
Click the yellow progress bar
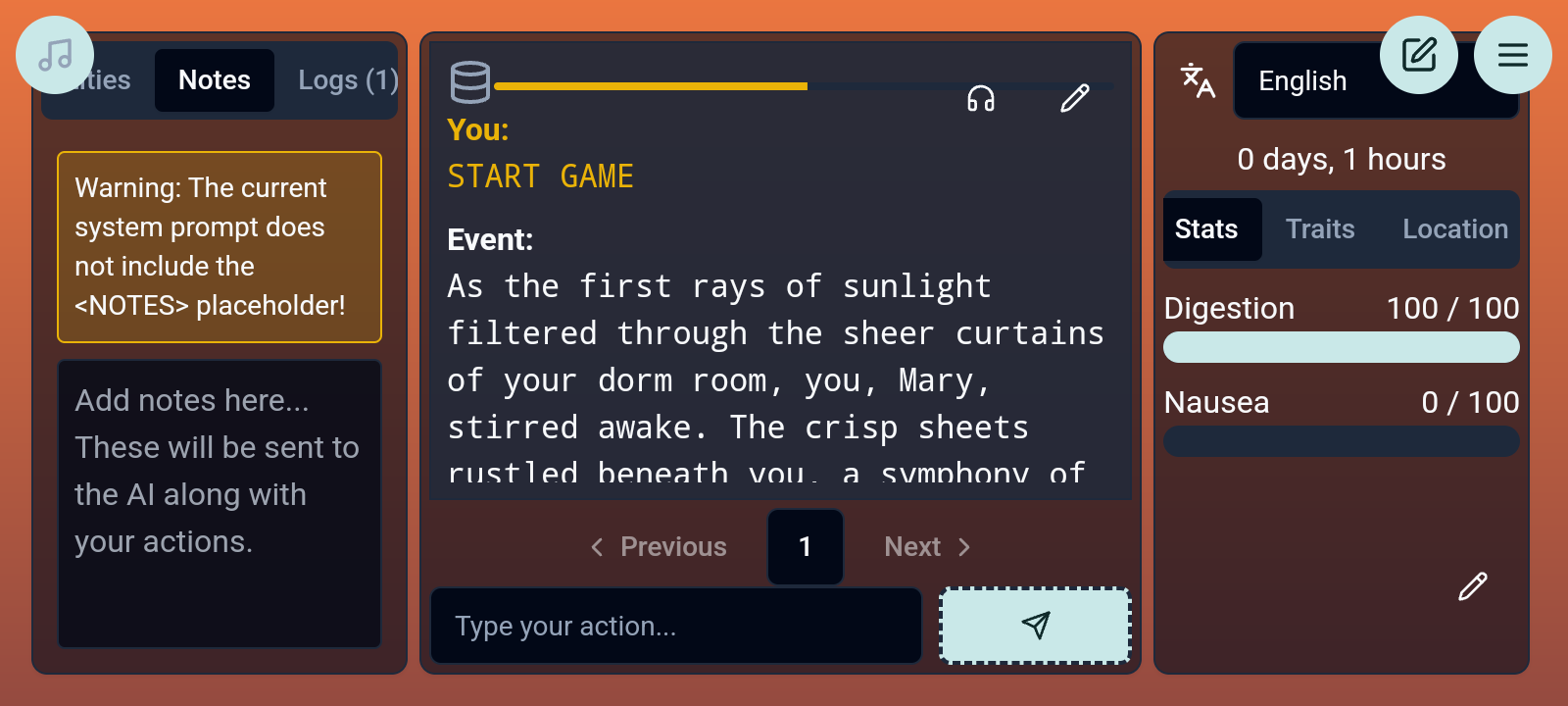[651, 86]
